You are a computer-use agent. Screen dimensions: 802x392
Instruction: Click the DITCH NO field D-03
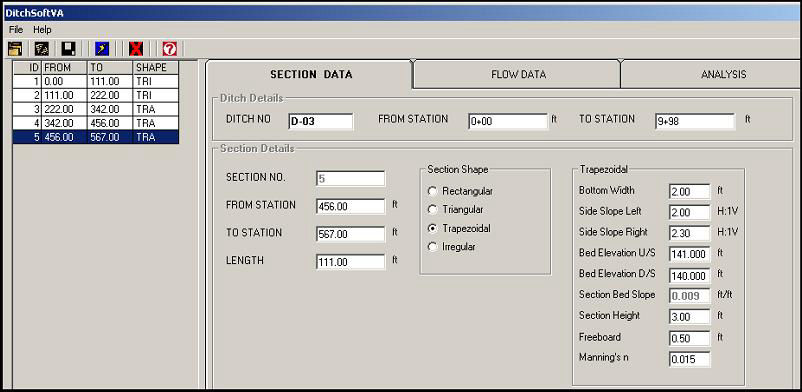321,121
